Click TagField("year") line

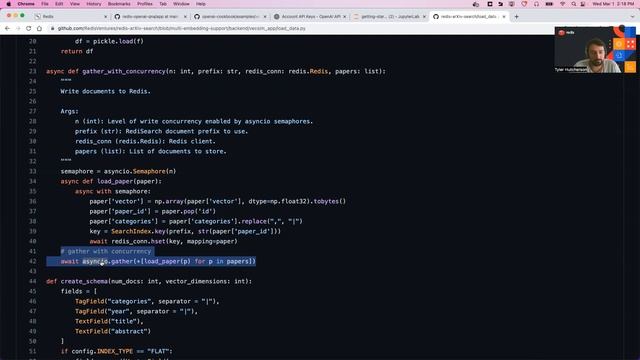pyautogui.click(x=136, y=311)
